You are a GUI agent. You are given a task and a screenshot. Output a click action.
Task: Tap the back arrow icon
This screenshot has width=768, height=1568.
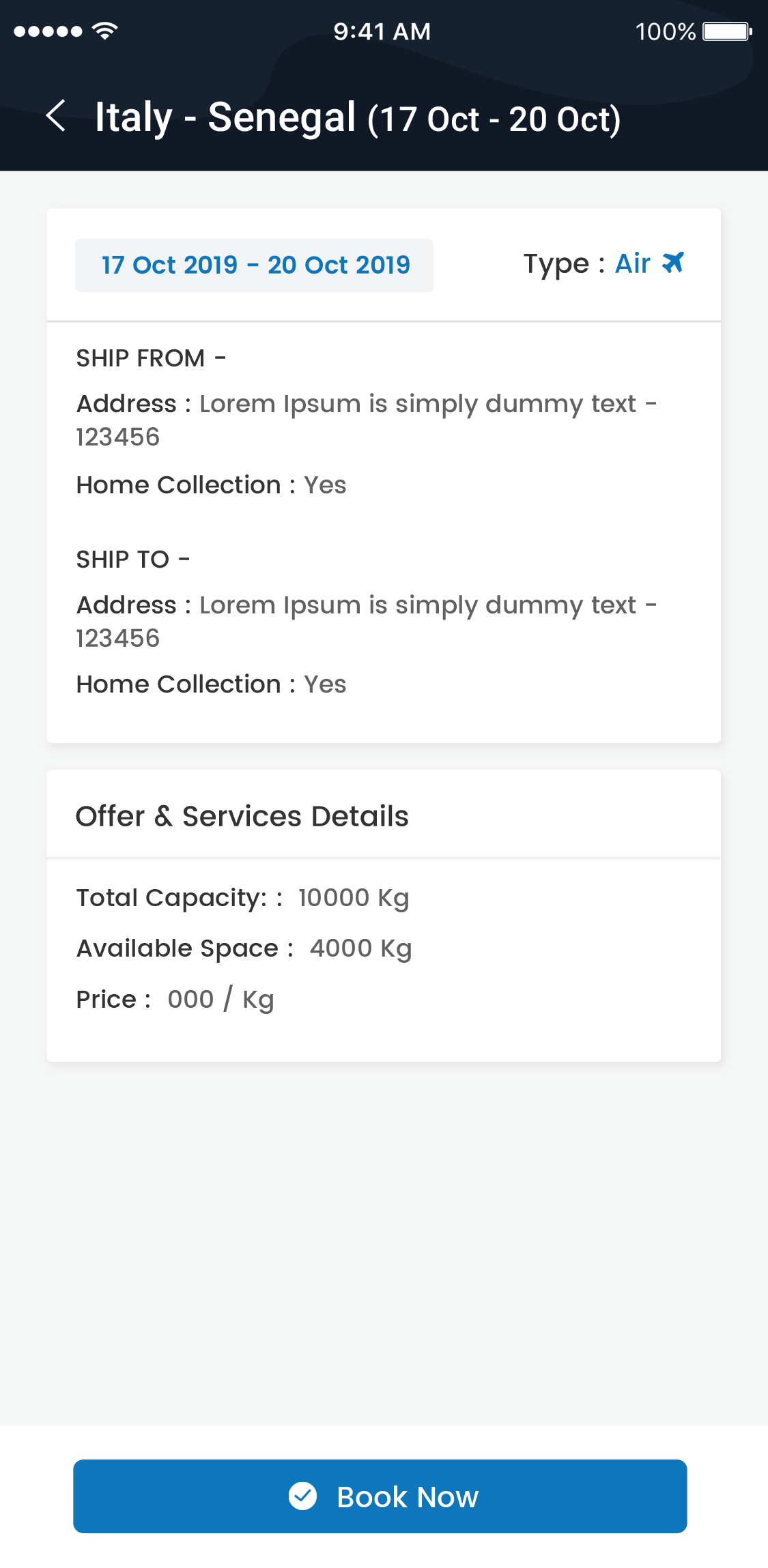(x=56, y=116)
